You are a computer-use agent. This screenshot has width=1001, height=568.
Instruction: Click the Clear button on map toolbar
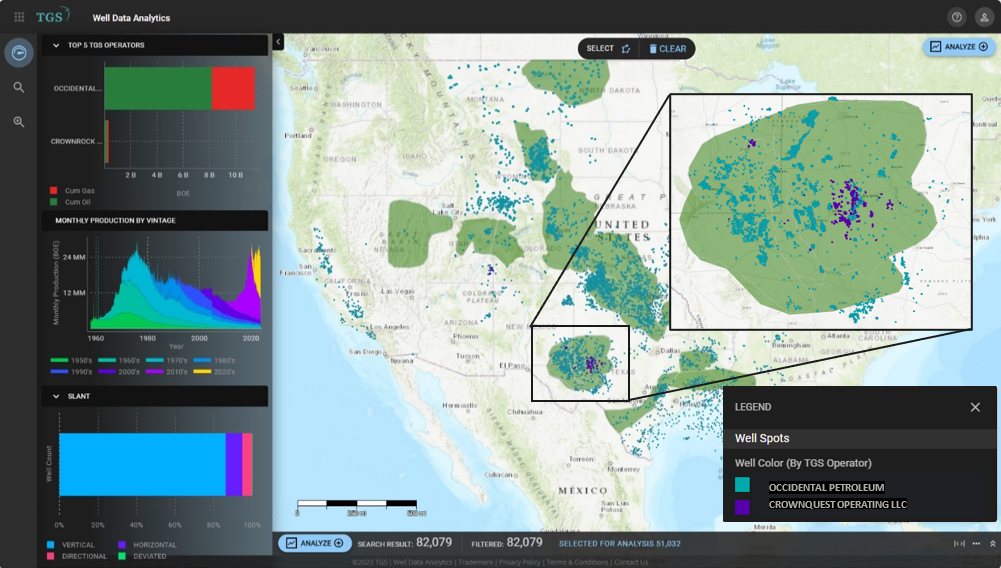(667, 48)
